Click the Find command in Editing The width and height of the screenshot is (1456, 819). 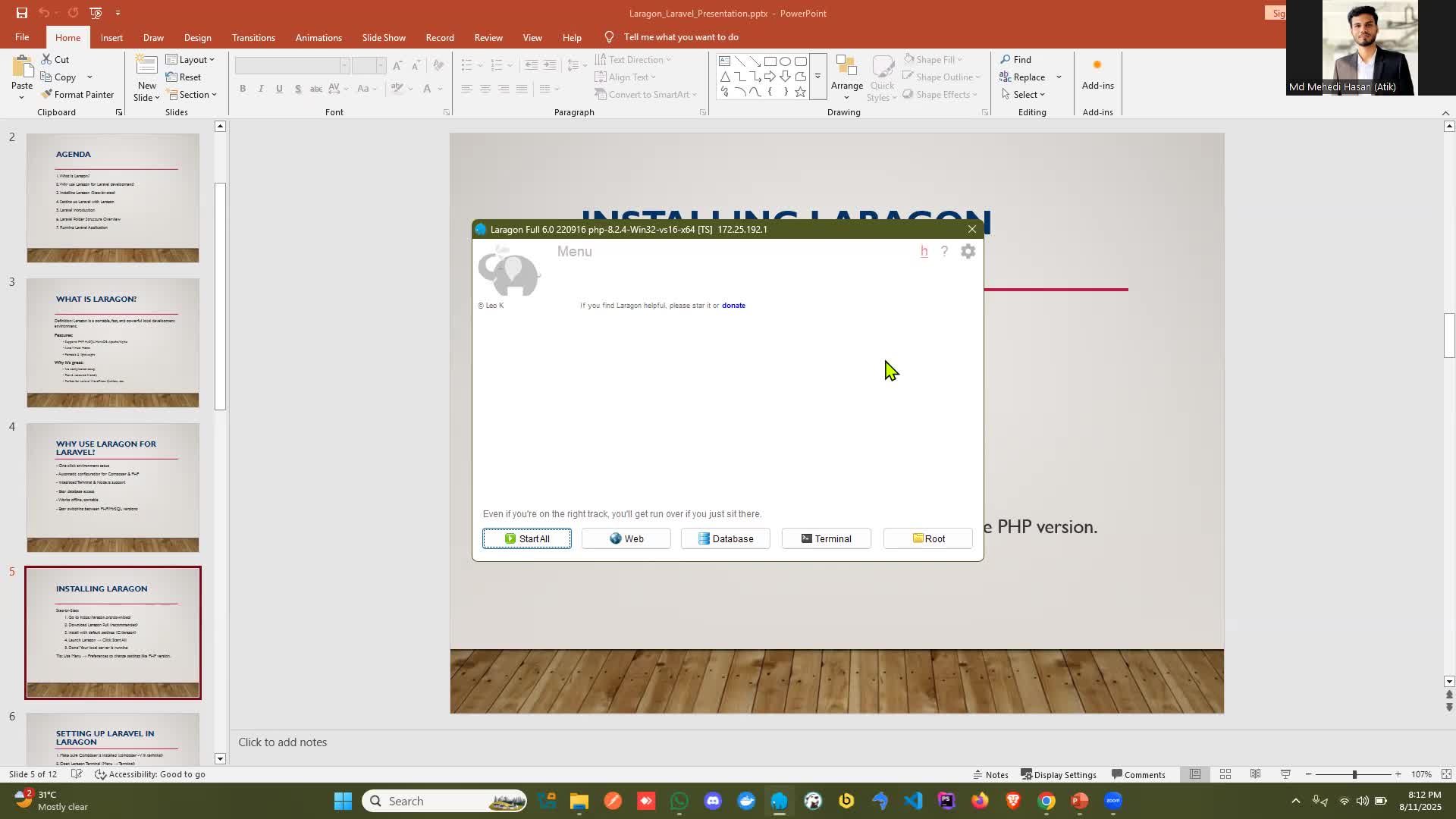click(1016, 59)
